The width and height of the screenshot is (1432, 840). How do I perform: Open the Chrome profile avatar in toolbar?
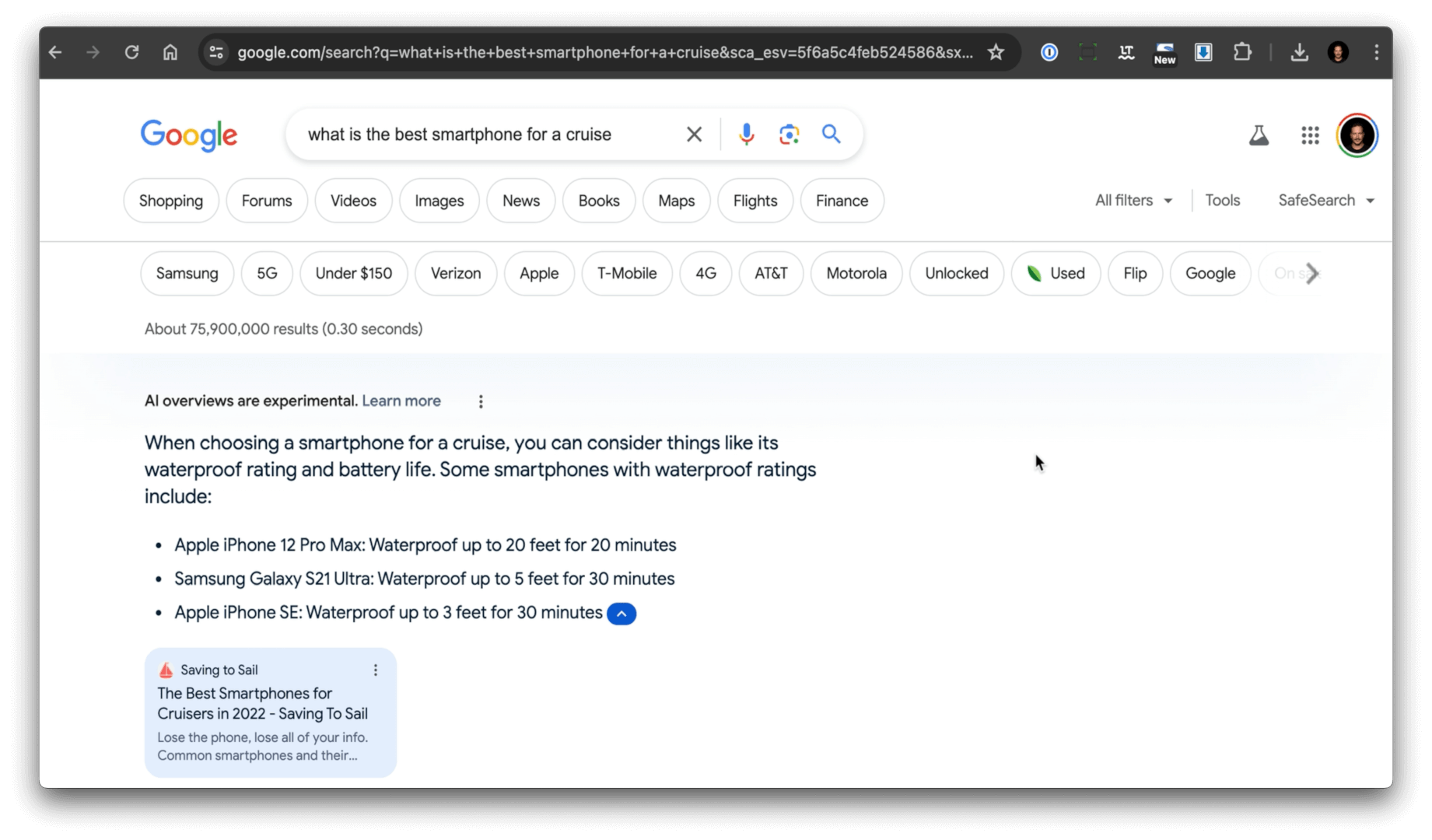tap(1338, 52)
